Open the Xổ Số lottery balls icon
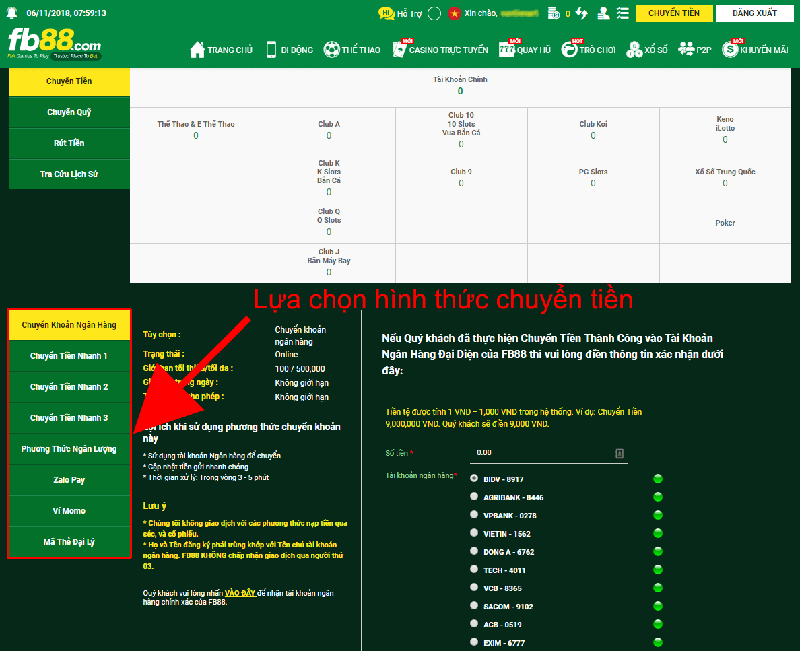Screen dimensions: 800x651 click(634, 49)
